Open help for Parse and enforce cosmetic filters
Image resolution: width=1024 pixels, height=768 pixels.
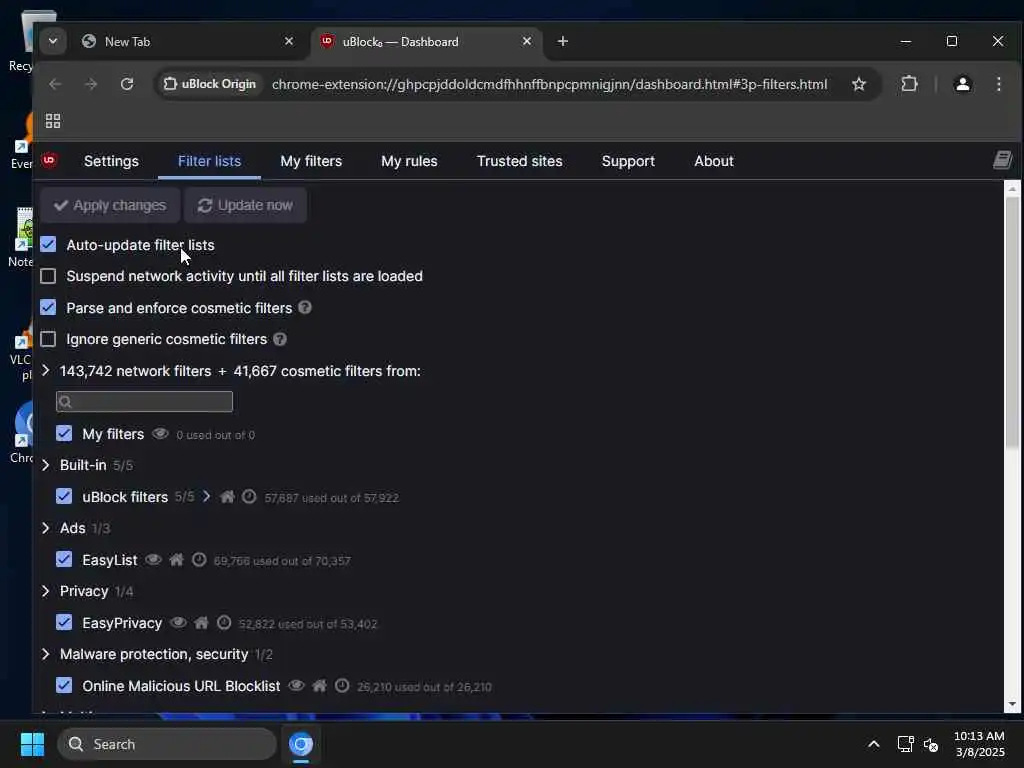[x=305, y=307]
